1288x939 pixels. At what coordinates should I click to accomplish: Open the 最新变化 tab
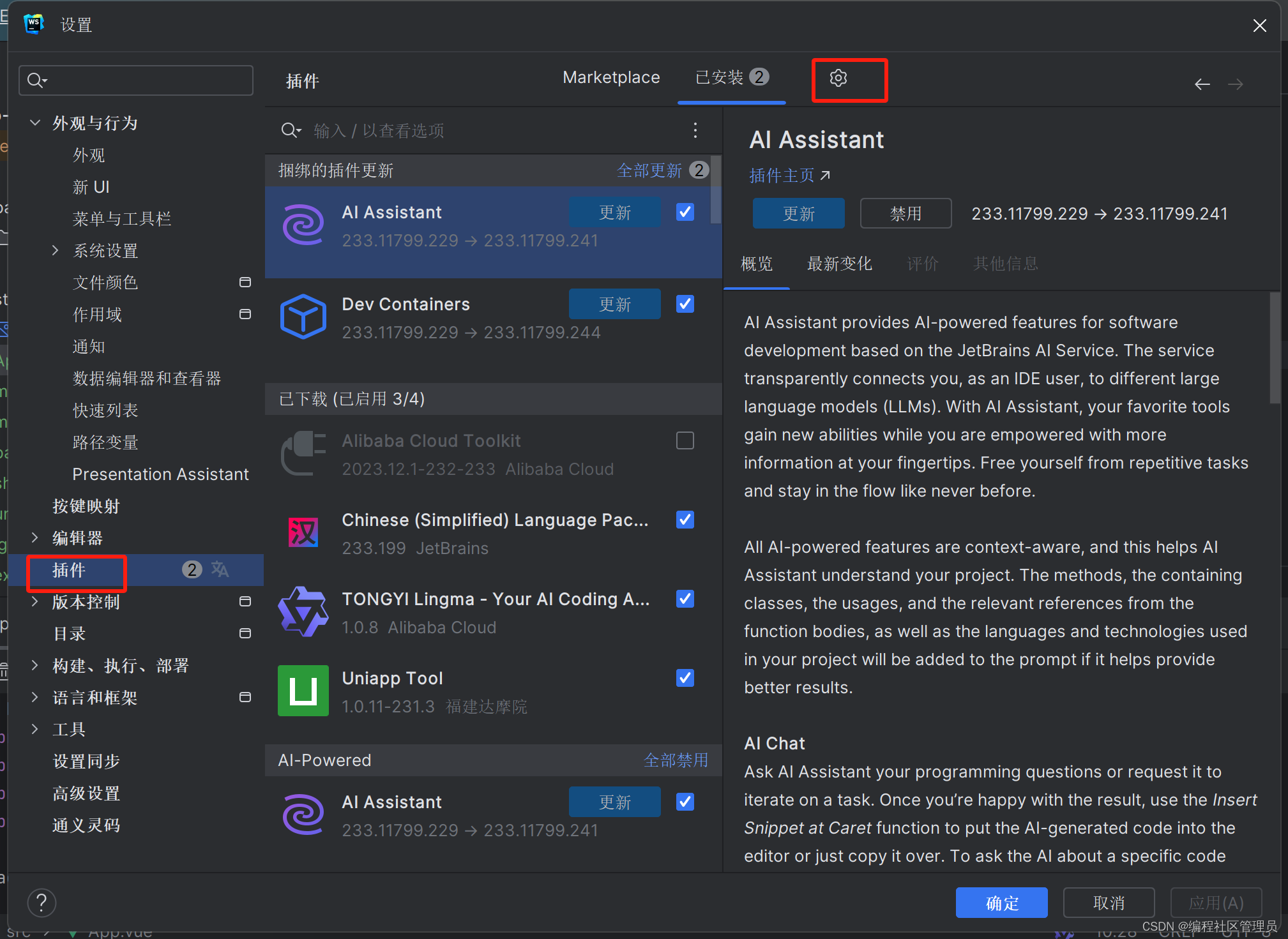click(839, 264)
